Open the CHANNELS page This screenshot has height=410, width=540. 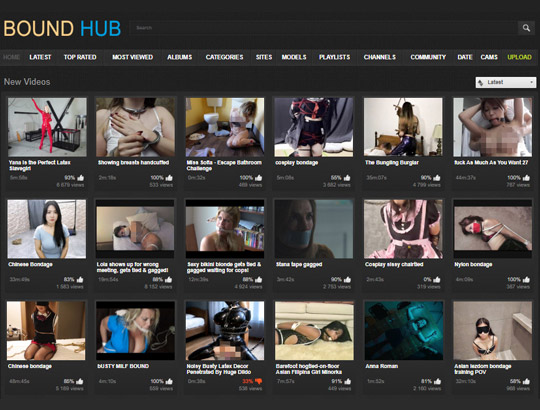tap(380, 57)
